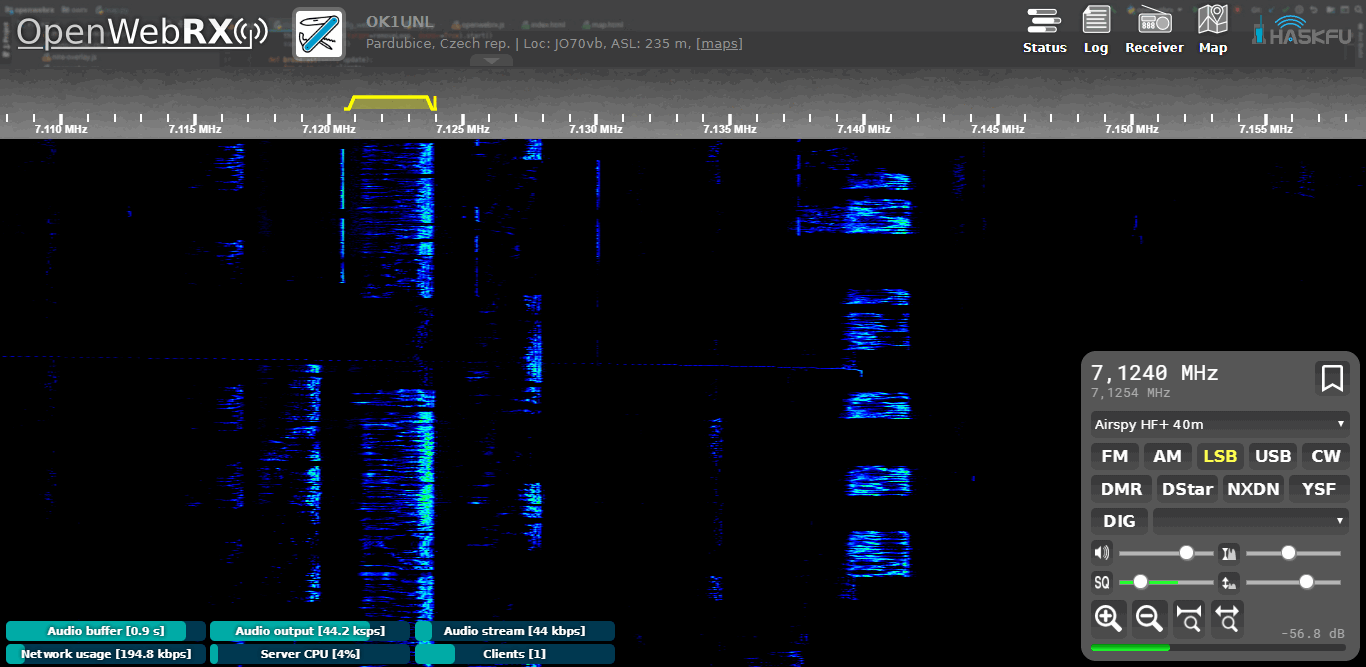Click the 7.140 MHz mark on frequency scale
This screenshot has height=667, width=1366.
pos(864,129)
